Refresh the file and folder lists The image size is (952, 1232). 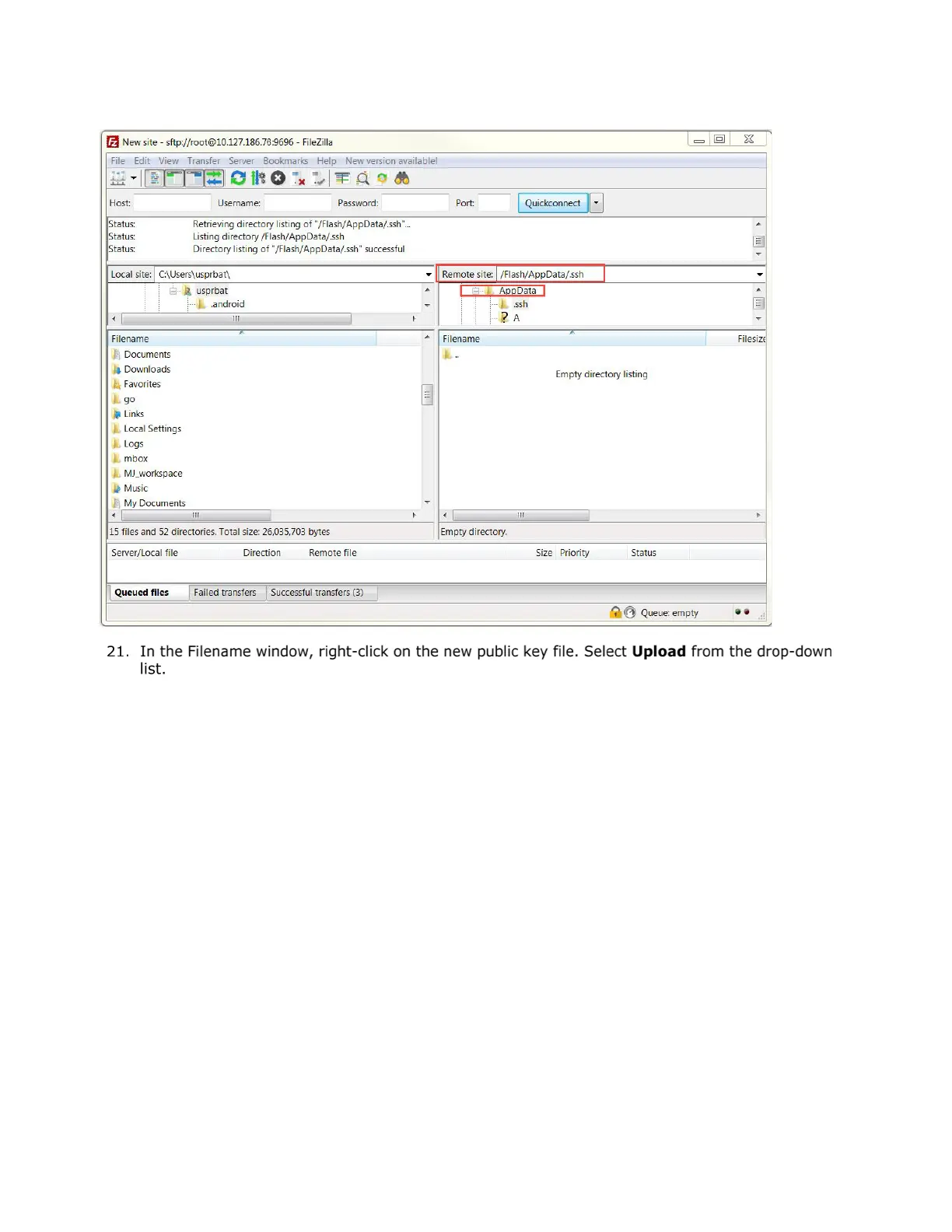click(x=238, y=179)
